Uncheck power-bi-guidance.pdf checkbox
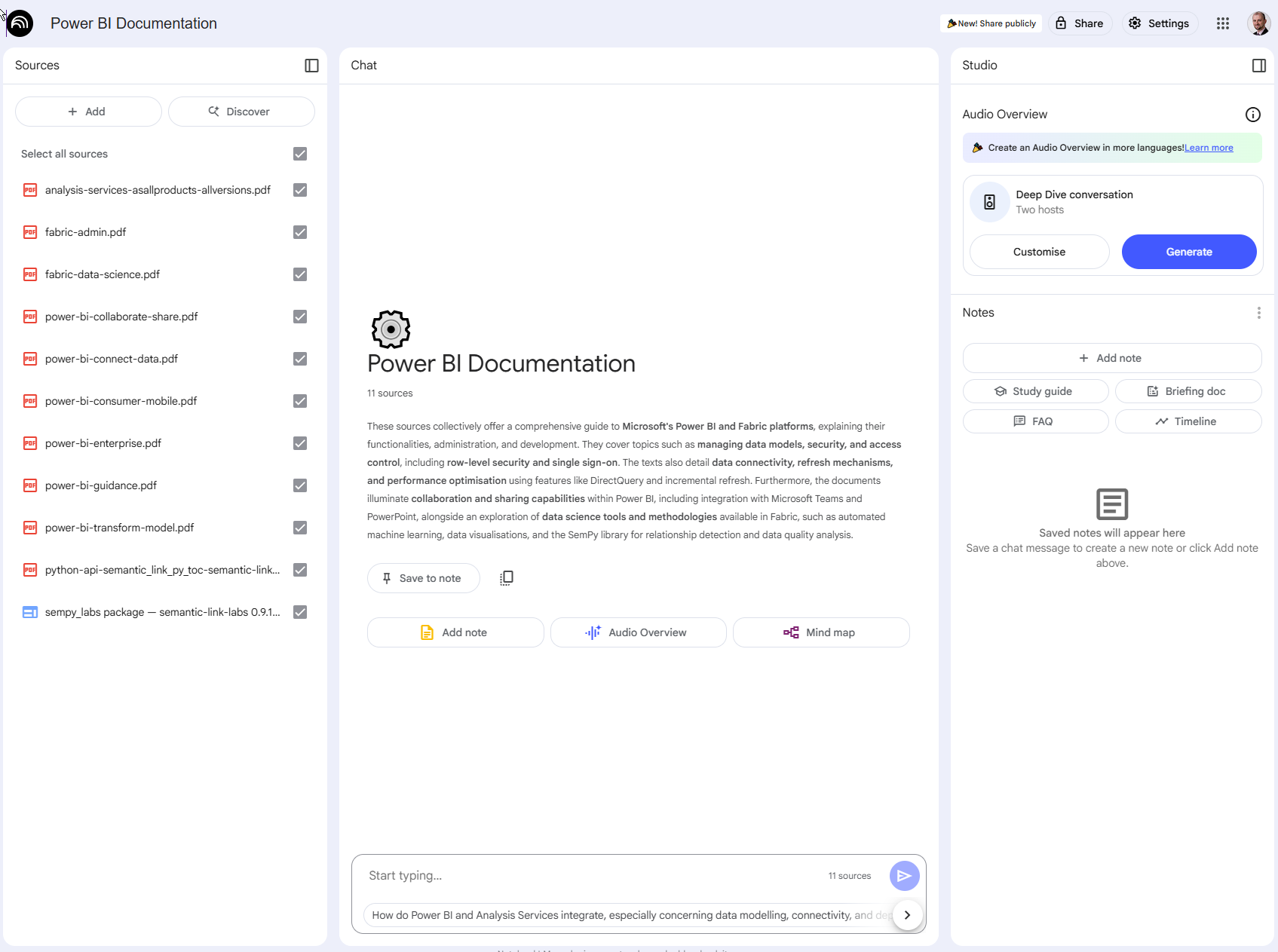This screenshot has height=952, width=1278. pos(300,485)
